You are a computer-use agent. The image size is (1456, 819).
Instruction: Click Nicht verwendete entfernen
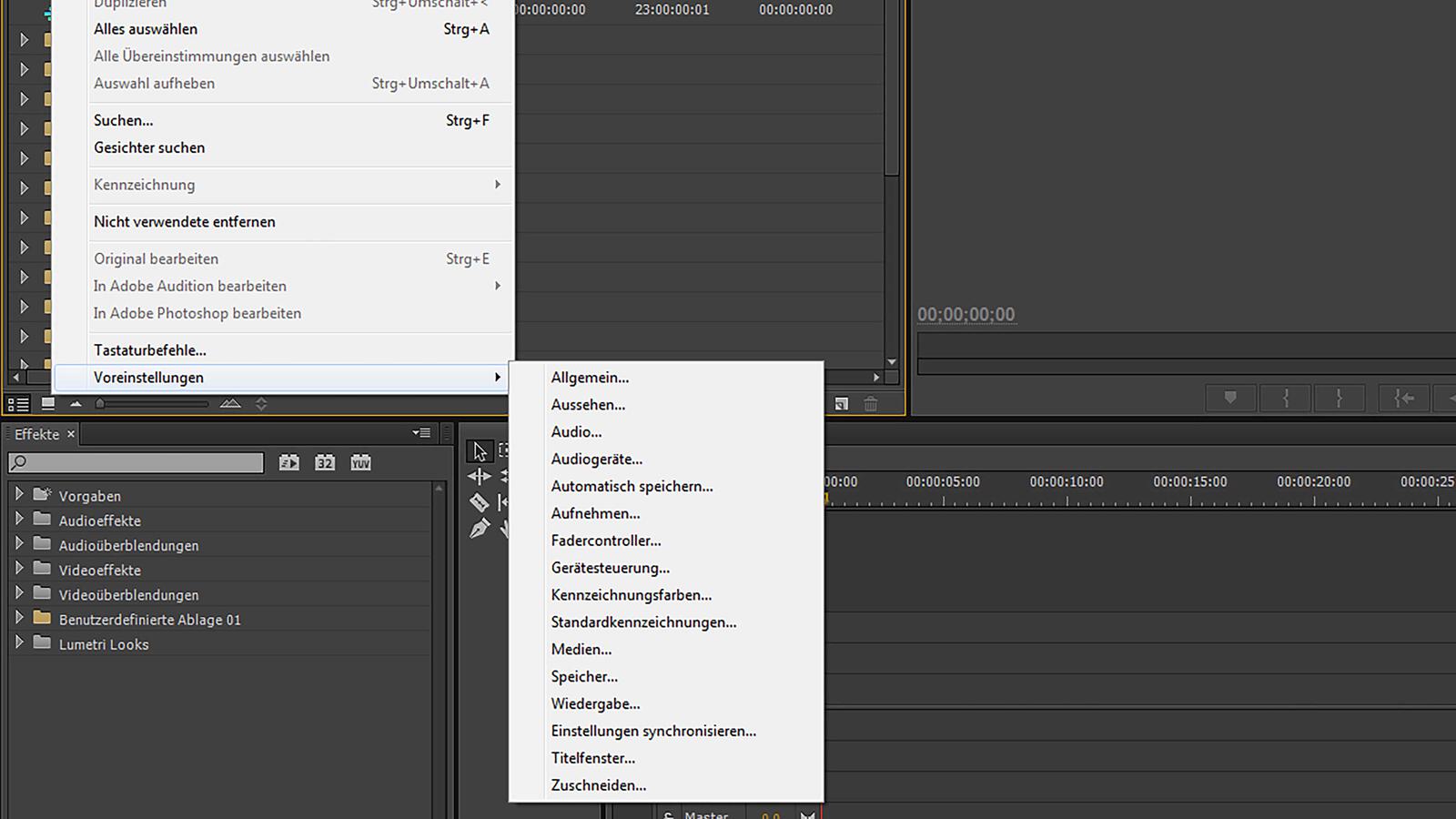click(x=184, y=221)
